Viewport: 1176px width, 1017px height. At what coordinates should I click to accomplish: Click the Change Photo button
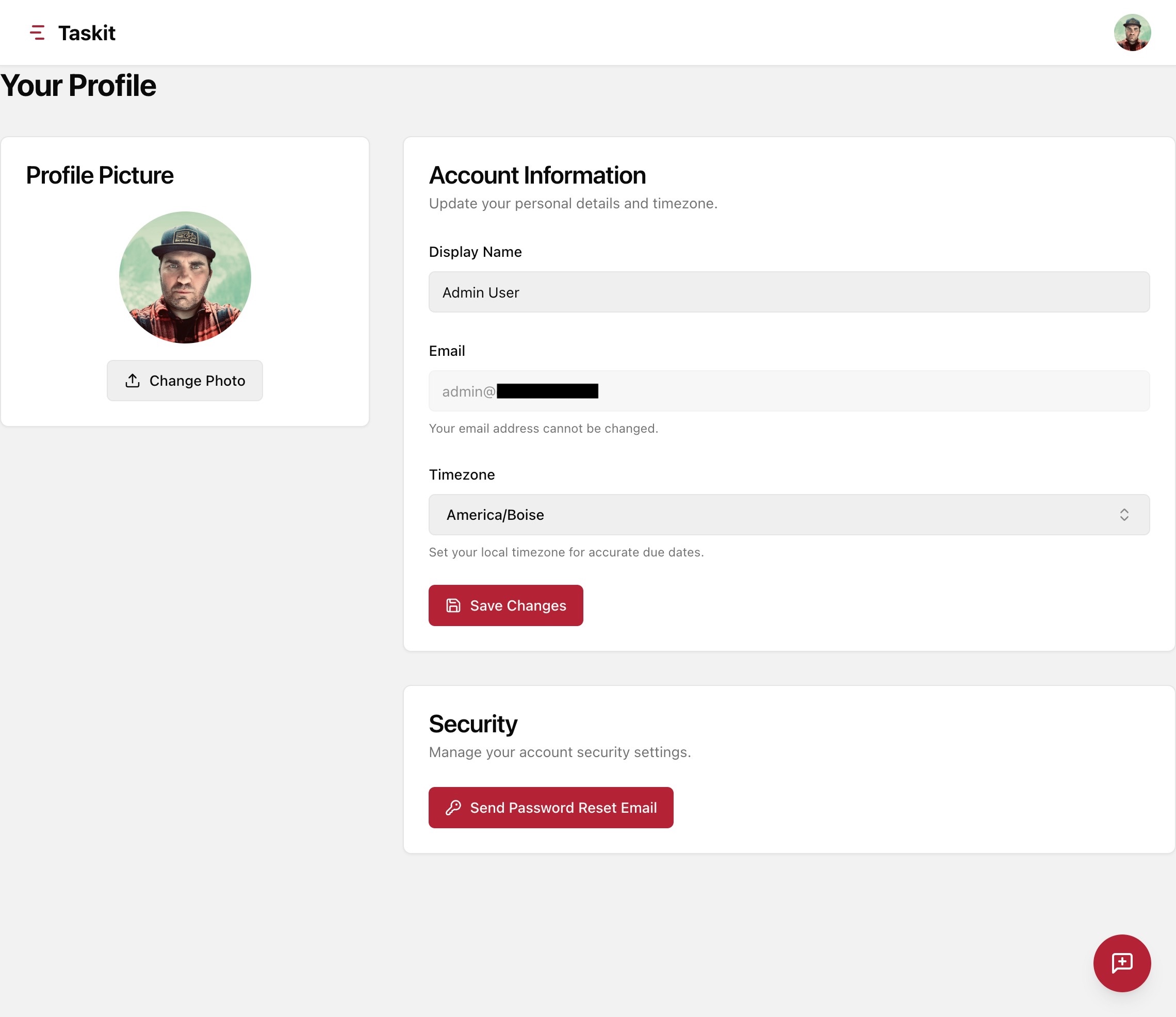click(185, 380)
